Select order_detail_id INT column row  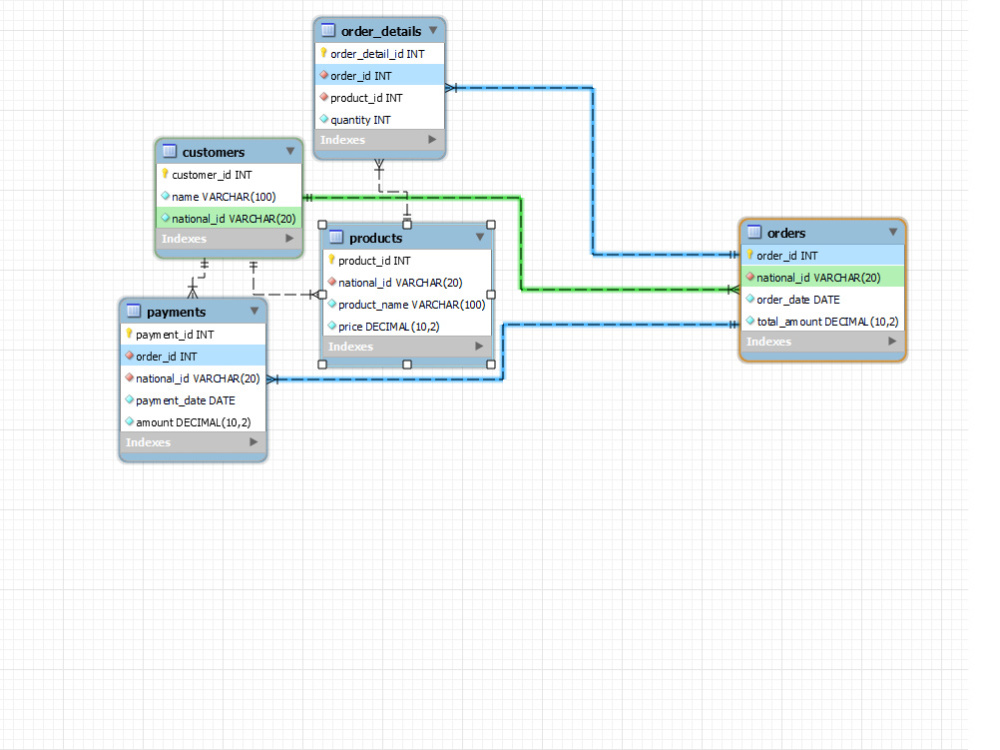coord(379,54)
